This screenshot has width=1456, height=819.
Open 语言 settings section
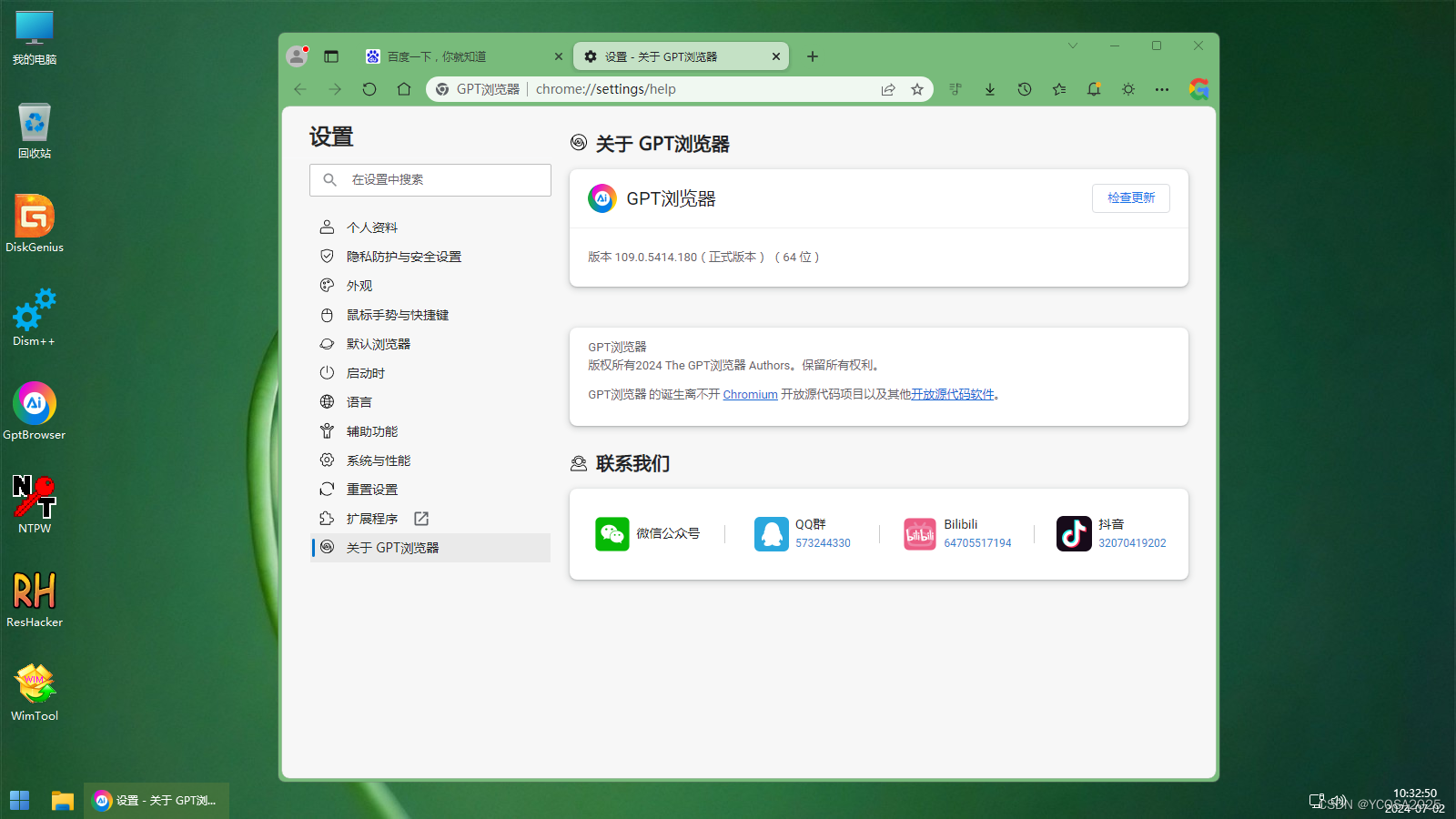(430, 402)
